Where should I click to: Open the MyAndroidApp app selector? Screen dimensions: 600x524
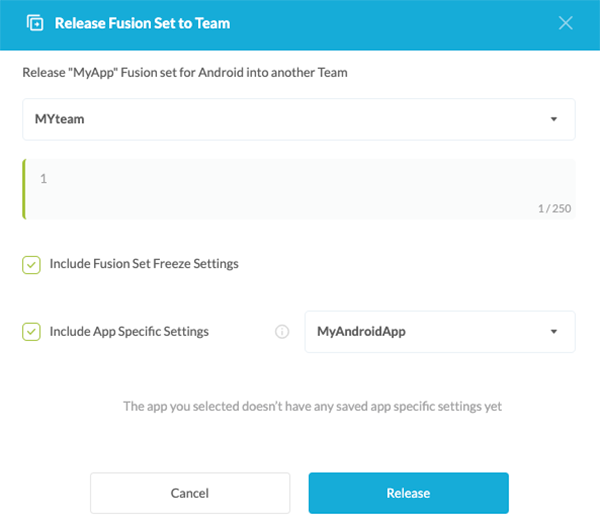(439, 332)
